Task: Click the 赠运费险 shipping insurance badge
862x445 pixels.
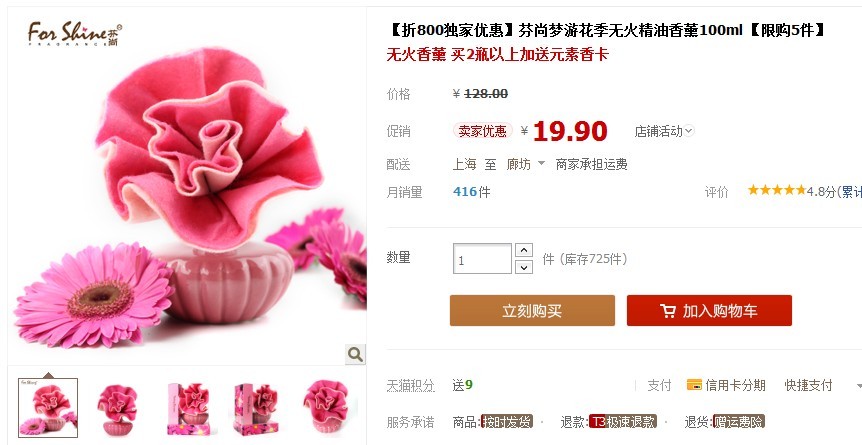Action: pyautogui.click(x=738, y=422)
